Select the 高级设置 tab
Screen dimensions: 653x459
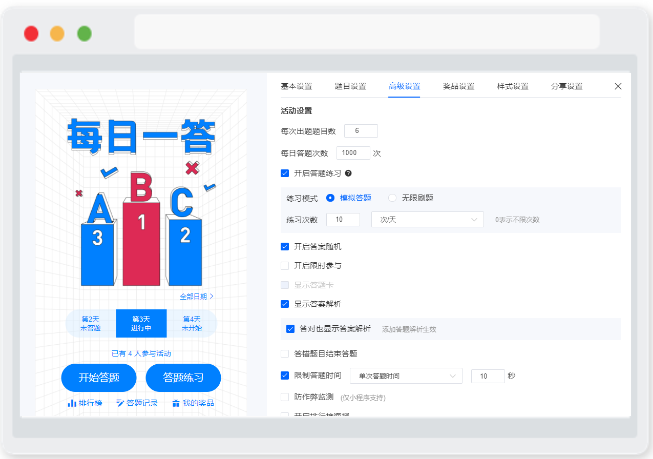404,86
